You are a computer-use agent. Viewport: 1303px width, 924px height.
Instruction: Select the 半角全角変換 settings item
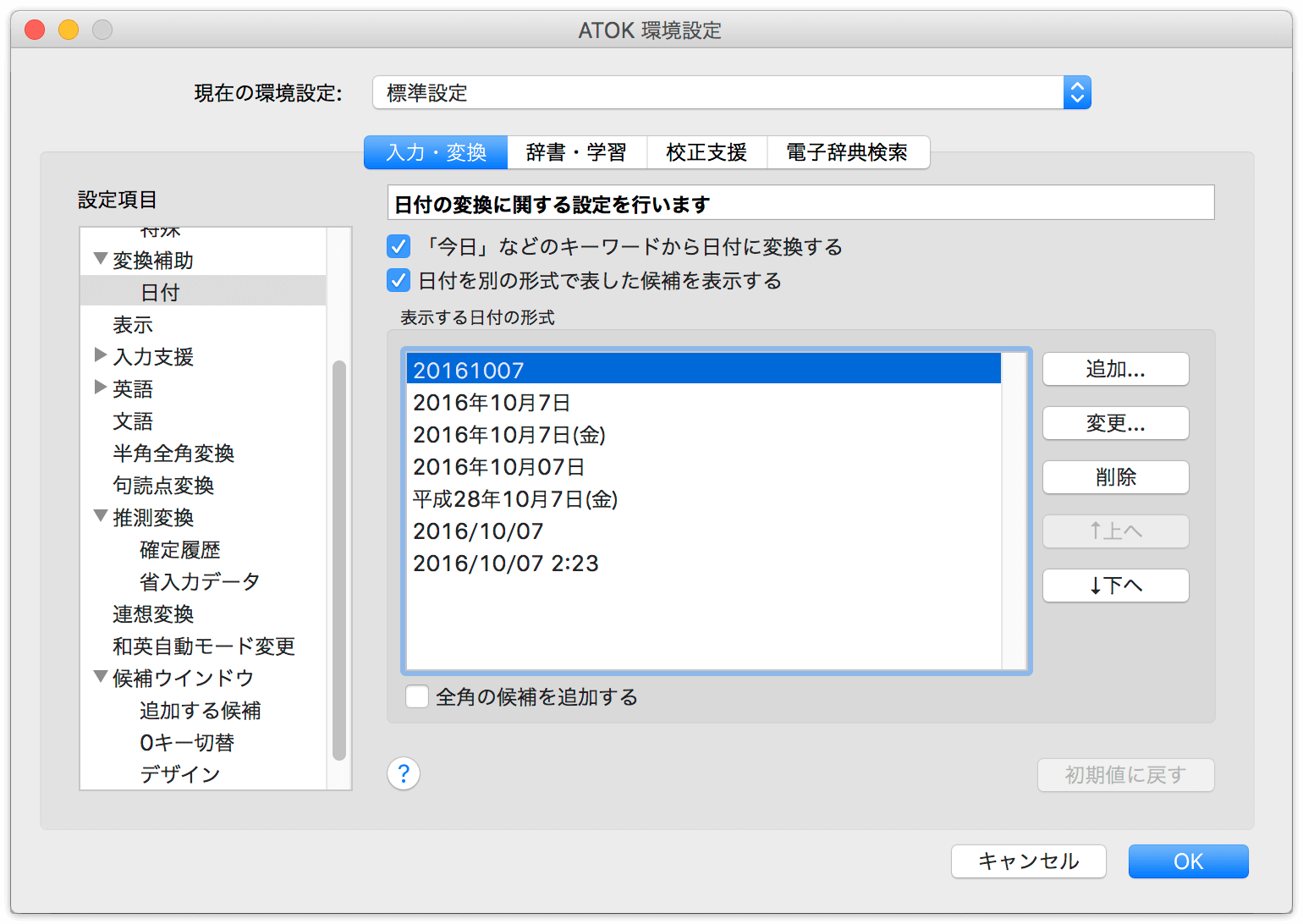tap(203, 453)
